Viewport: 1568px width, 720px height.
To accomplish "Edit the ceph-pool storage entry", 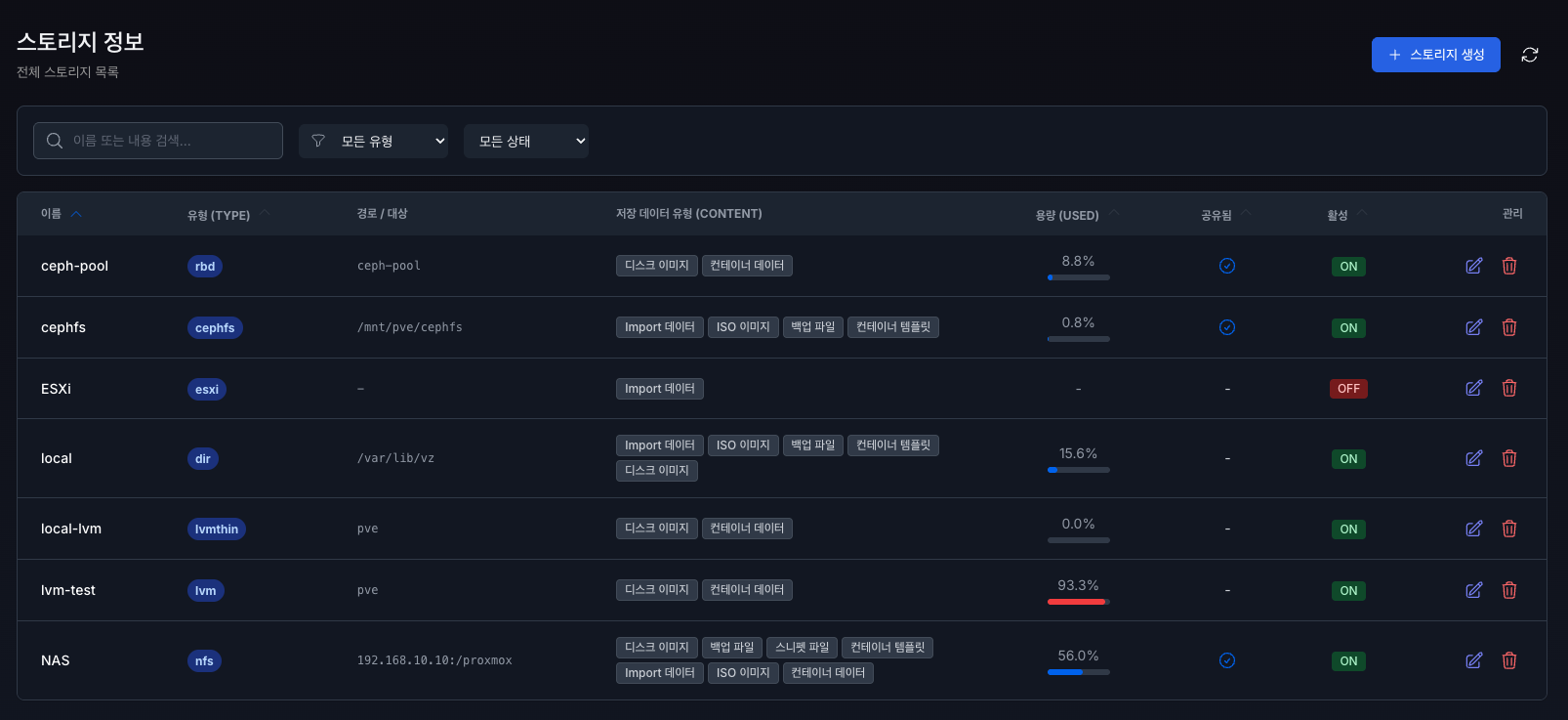I will (x=1473, y=266).
